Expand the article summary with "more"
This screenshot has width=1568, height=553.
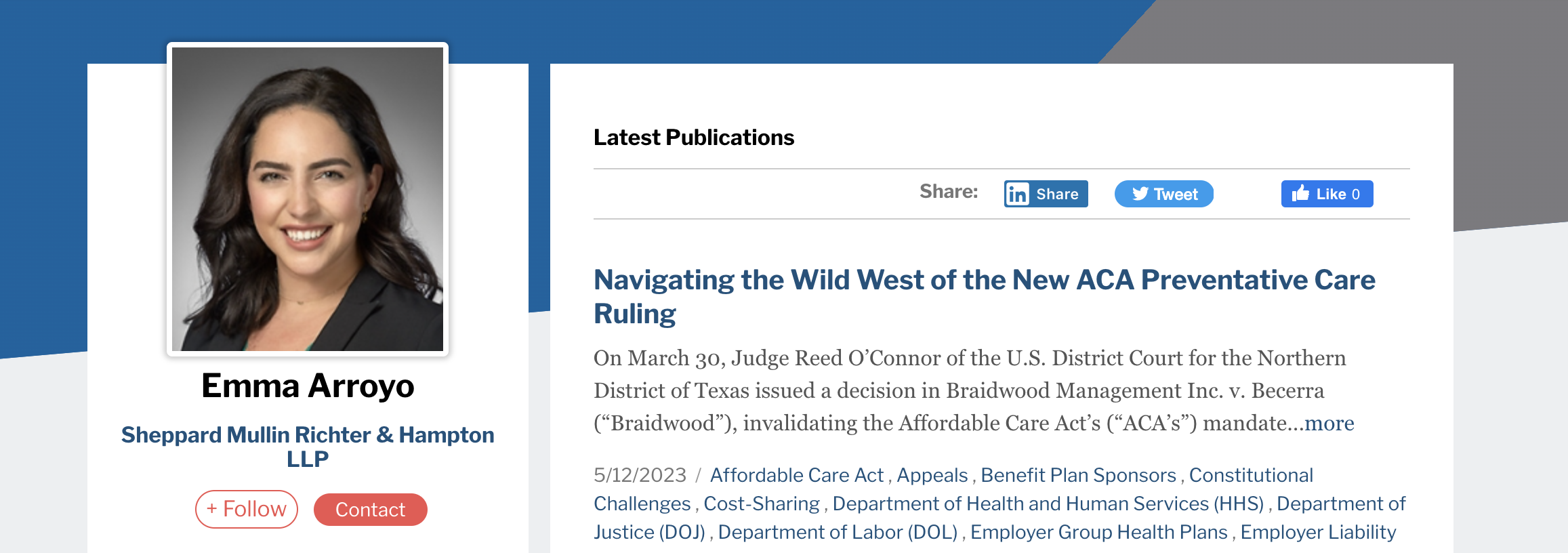(1329, 423)
